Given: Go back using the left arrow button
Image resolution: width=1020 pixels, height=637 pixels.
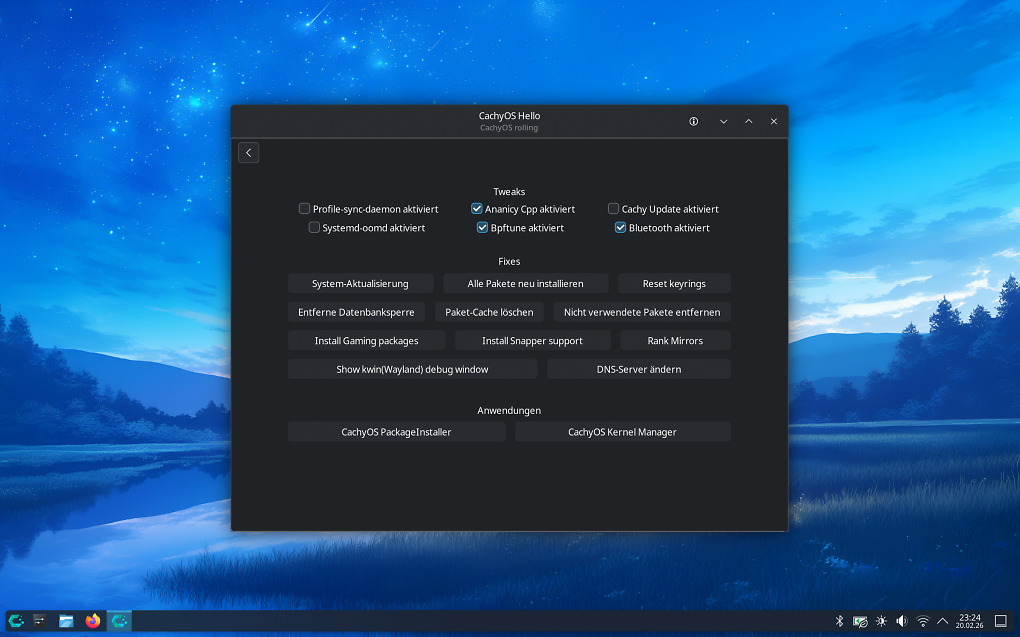Looking at the screenshot, I should (248, 152).
